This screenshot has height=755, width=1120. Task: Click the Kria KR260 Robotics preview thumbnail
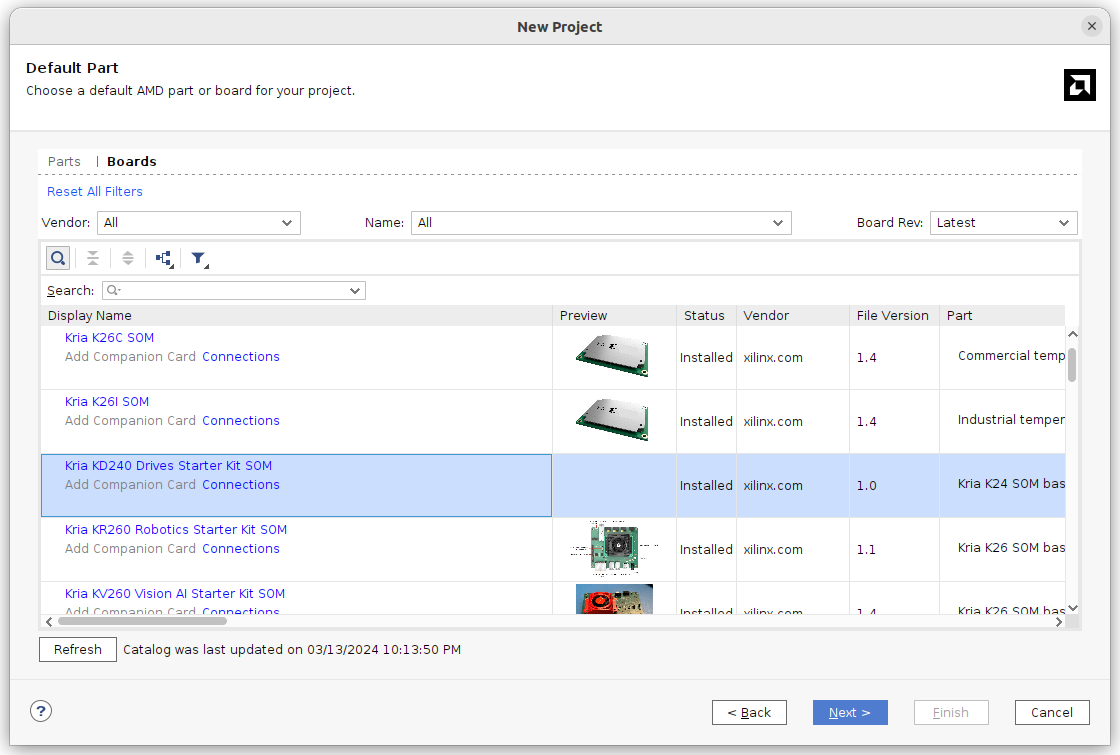click(614, 549)
